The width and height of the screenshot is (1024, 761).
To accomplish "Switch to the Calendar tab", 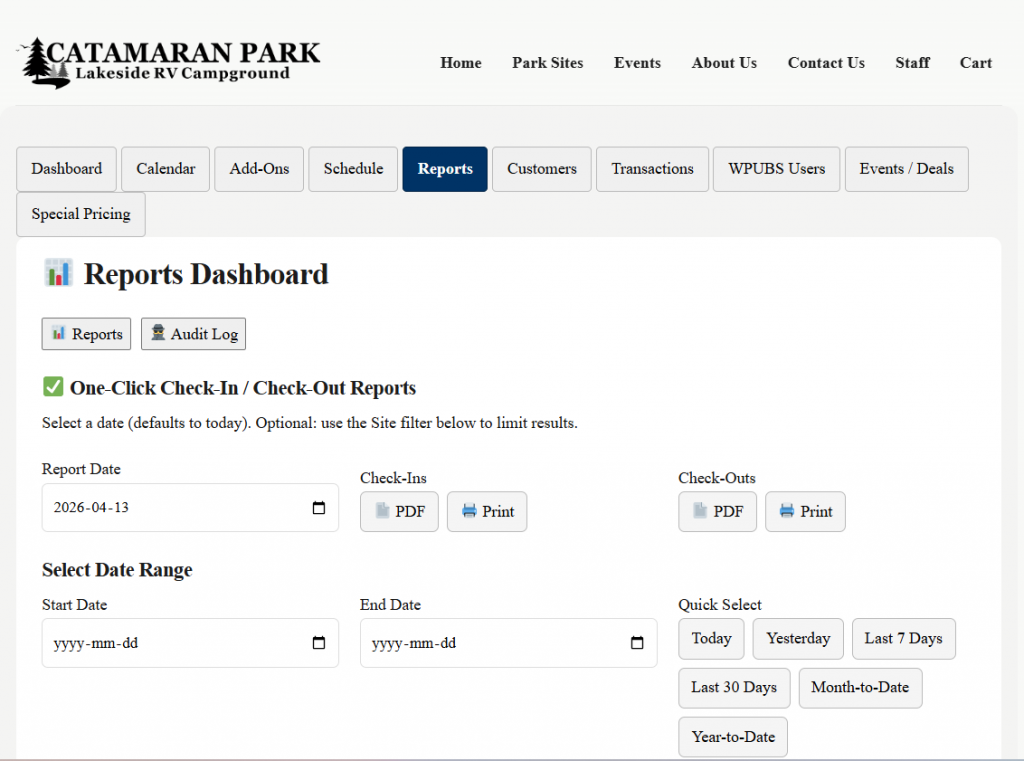I will click(166, 169).
